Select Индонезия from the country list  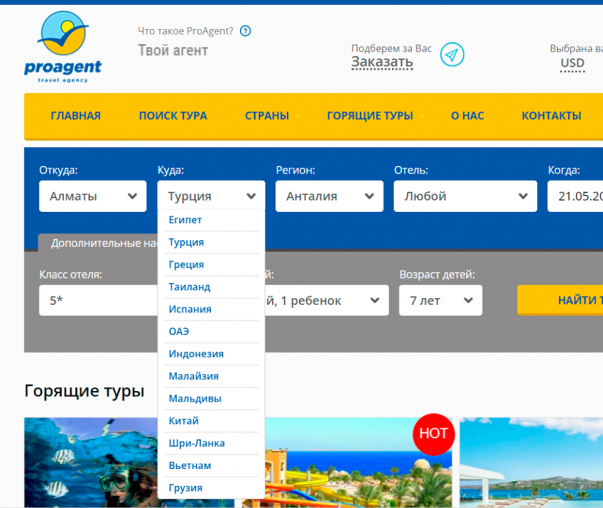click(x=211, y=354)
